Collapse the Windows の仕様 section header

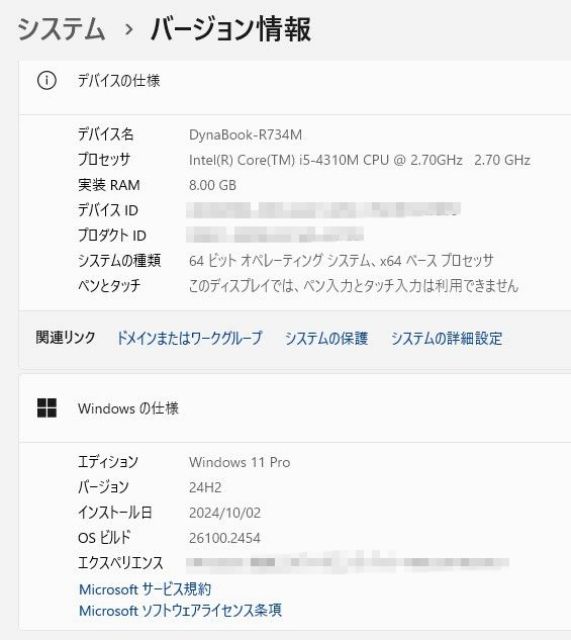click(x=295, y=408)
